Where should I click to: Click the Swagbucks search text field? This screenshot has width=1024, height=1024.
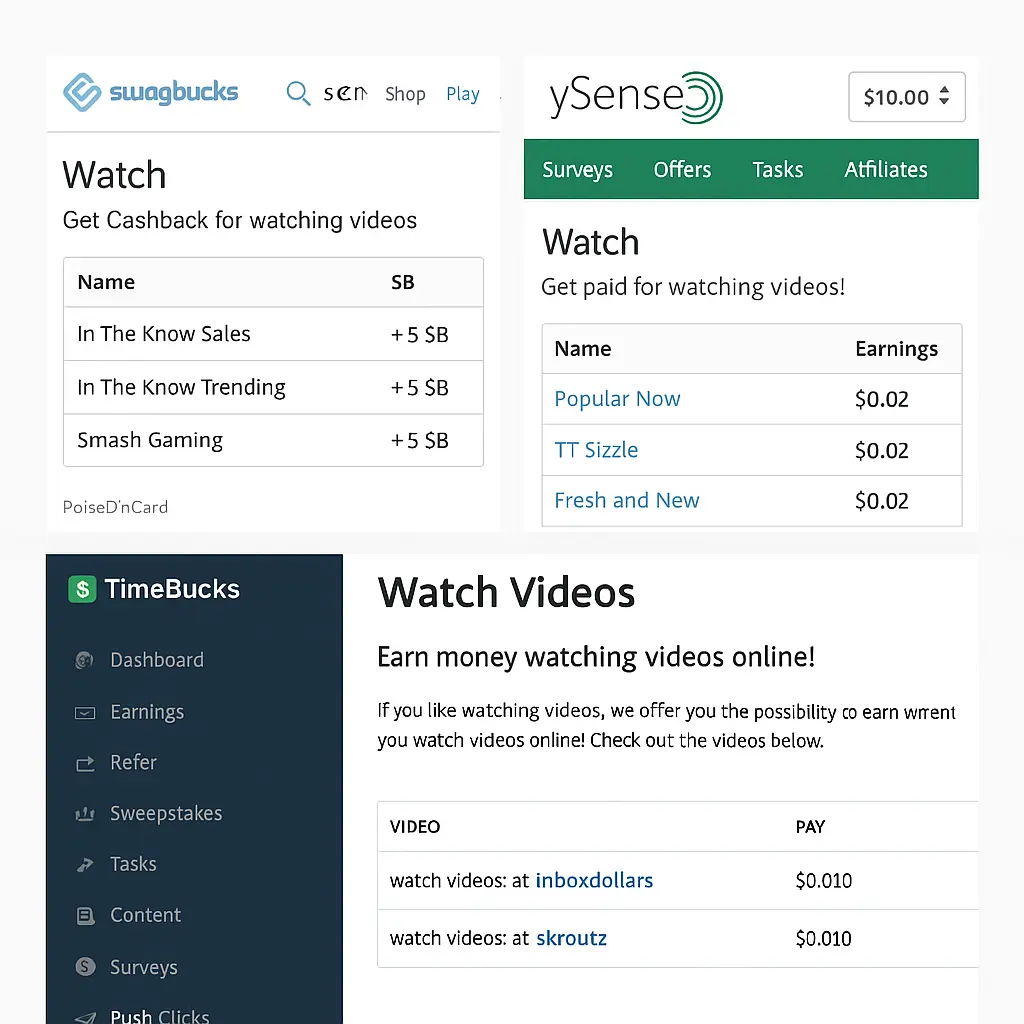click(345, 94)
